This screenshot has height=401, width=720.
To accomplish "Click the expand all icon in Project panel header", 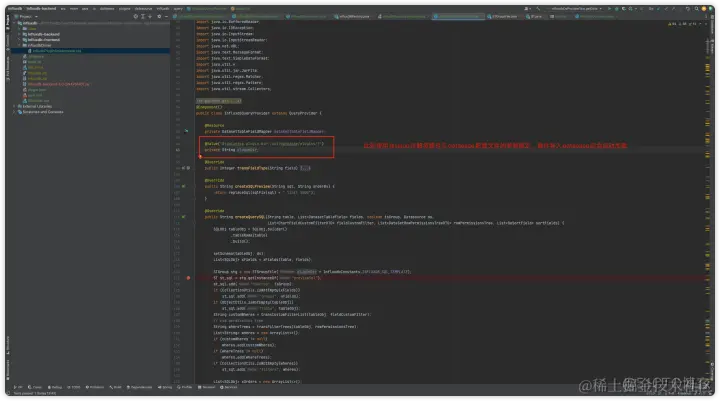I will coord(143,17).
